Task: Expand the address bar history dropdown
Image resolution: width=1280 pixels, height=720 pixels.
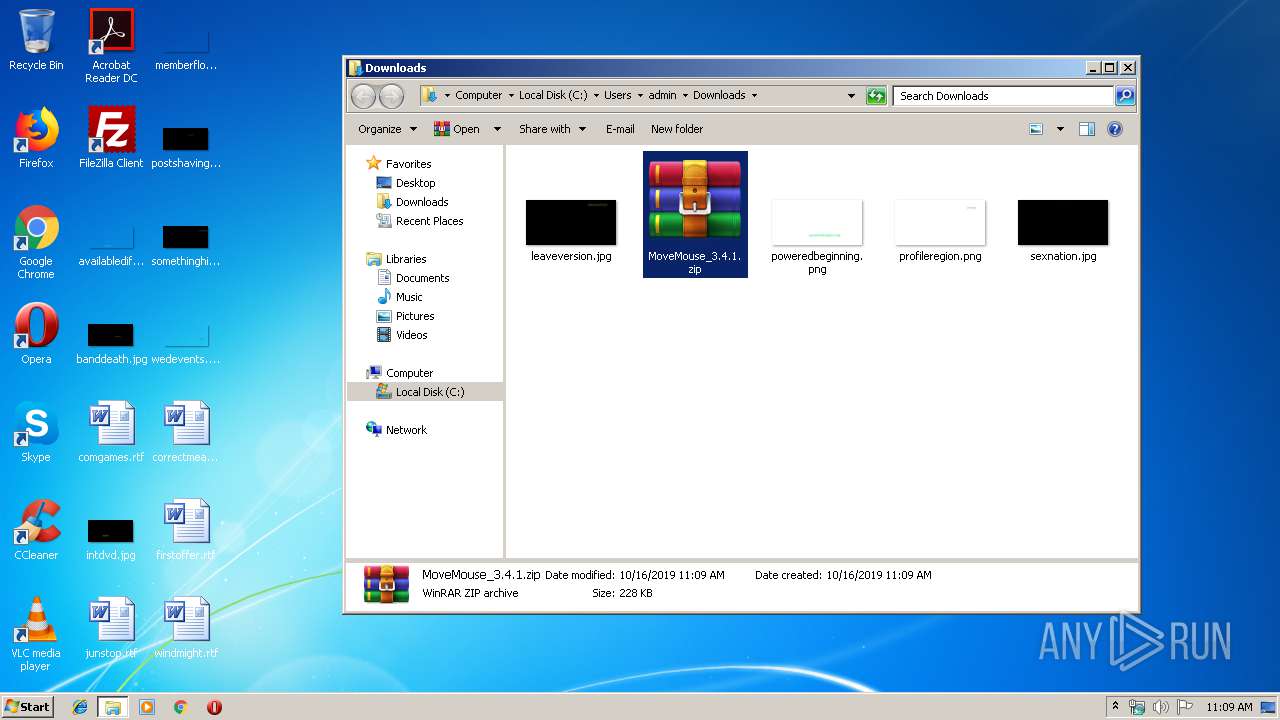Action: [x=851, y=96]
